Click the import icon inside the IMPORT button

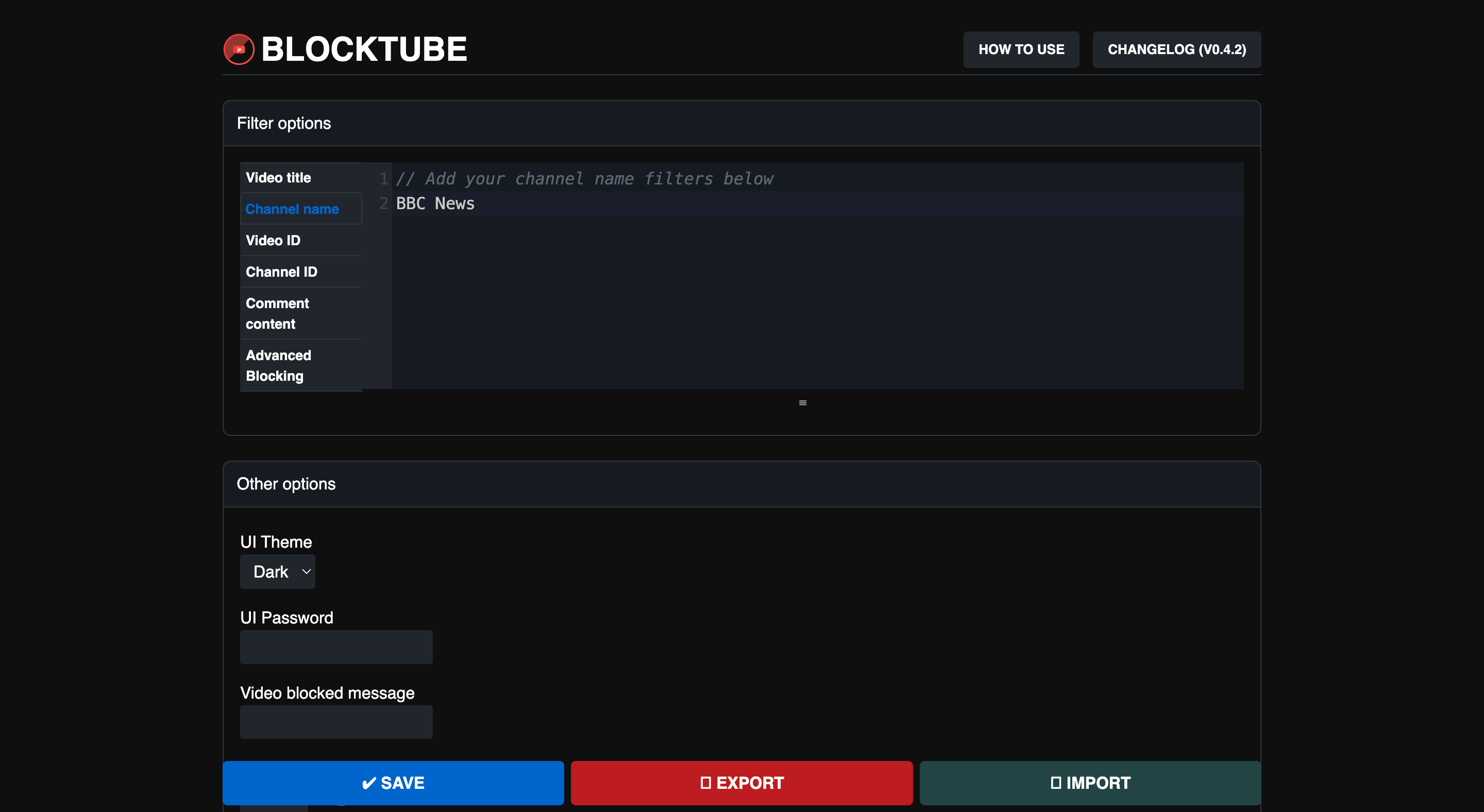1056,783
